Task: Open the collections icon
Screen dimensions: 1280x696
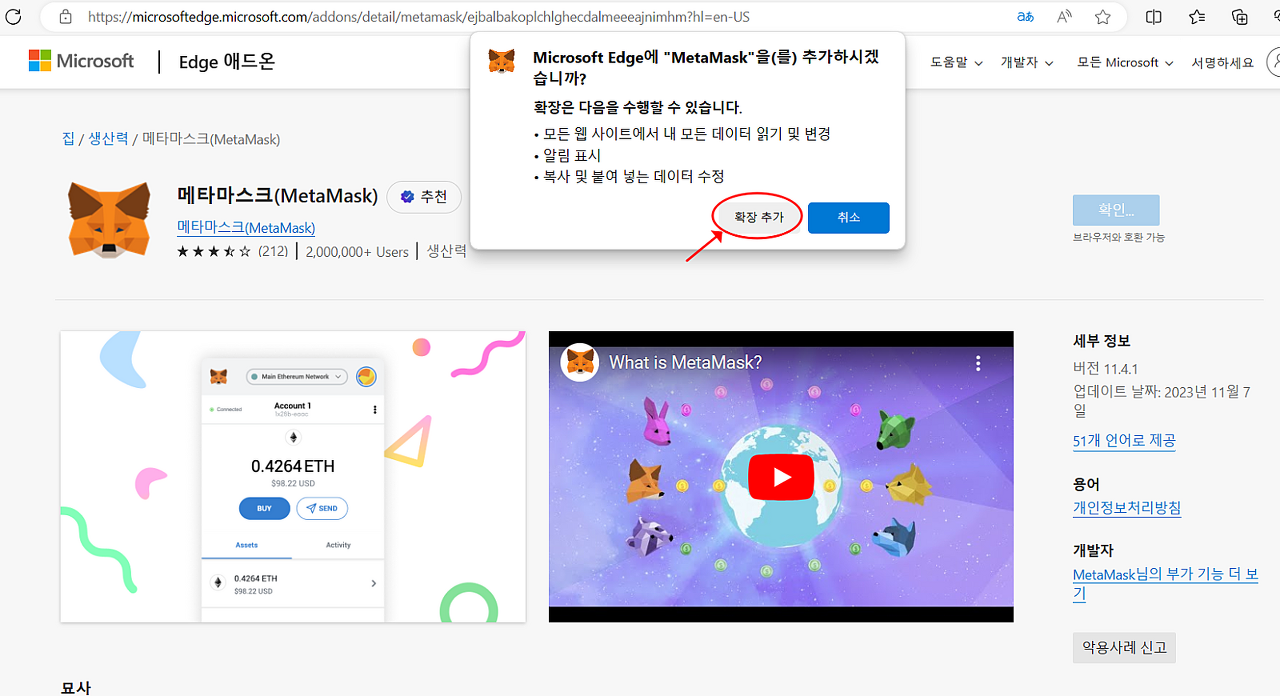Action: [1240, 17]
